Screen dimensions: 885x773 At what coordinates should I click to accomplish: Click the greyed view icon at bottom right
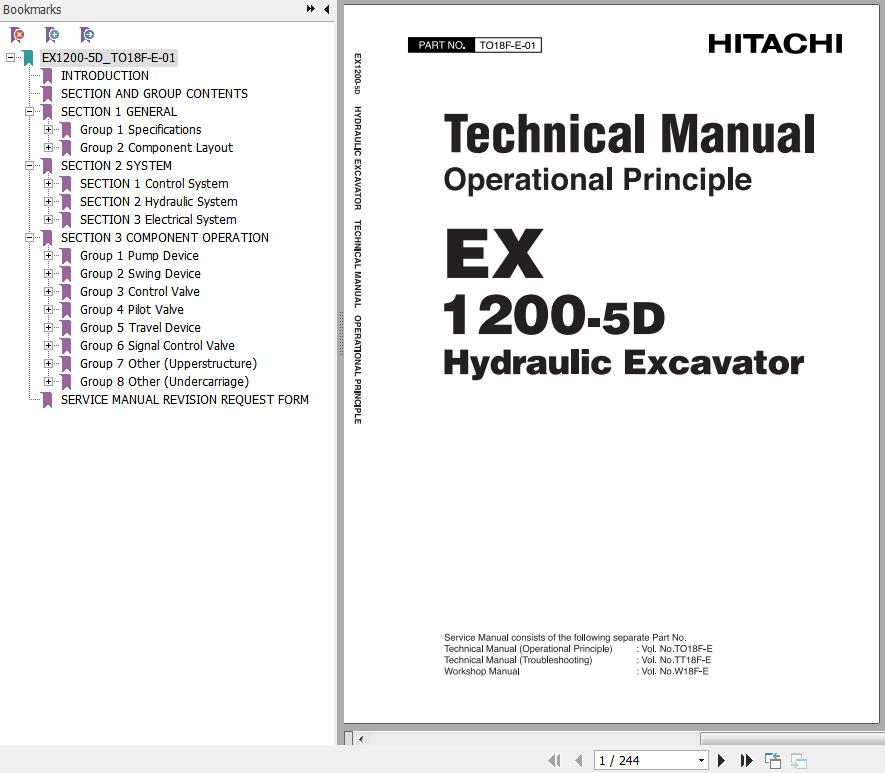click(799, 761)
